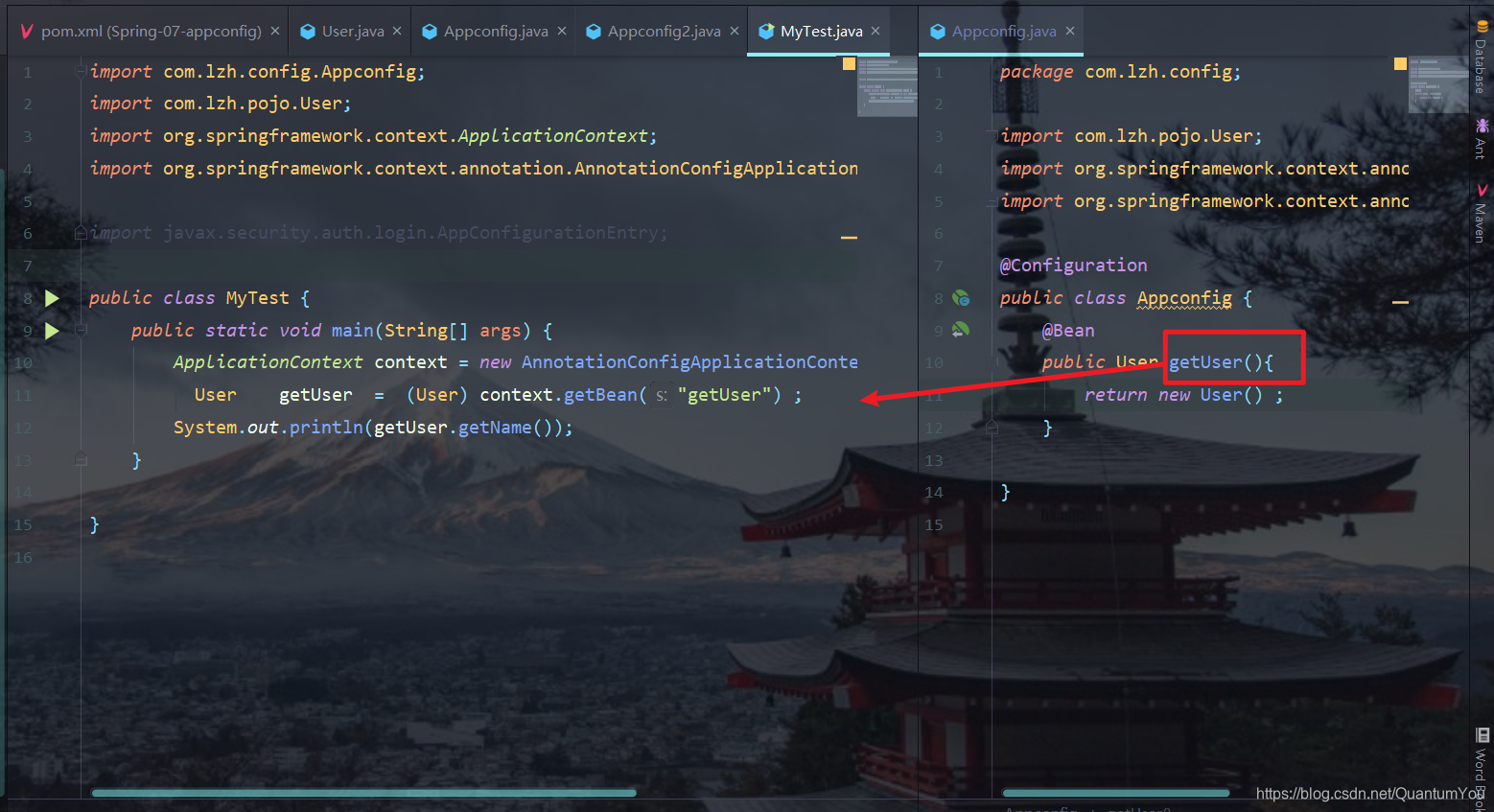Click import com.lzh.pojo.User in left editor
Screen dimensions: 1494x812
click(x=221, y=104)
